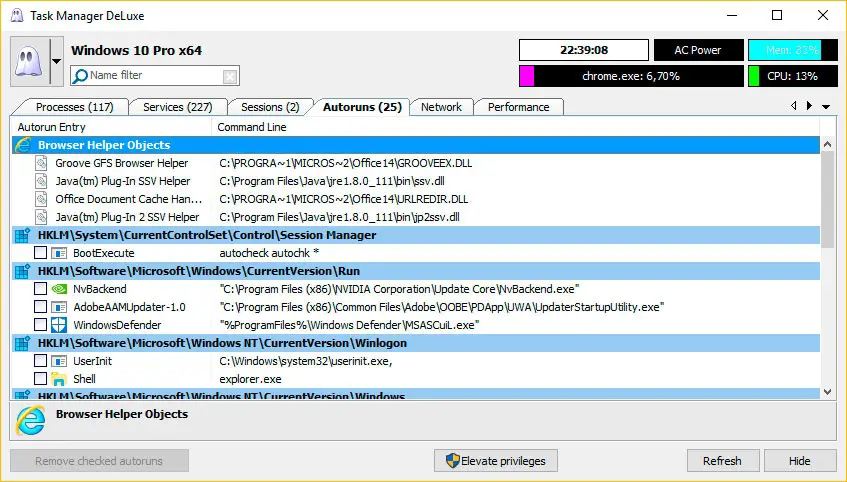Select the autocheck autochk * command
Image resolution: width=847 pixels, height=482 pixels.
269,253
